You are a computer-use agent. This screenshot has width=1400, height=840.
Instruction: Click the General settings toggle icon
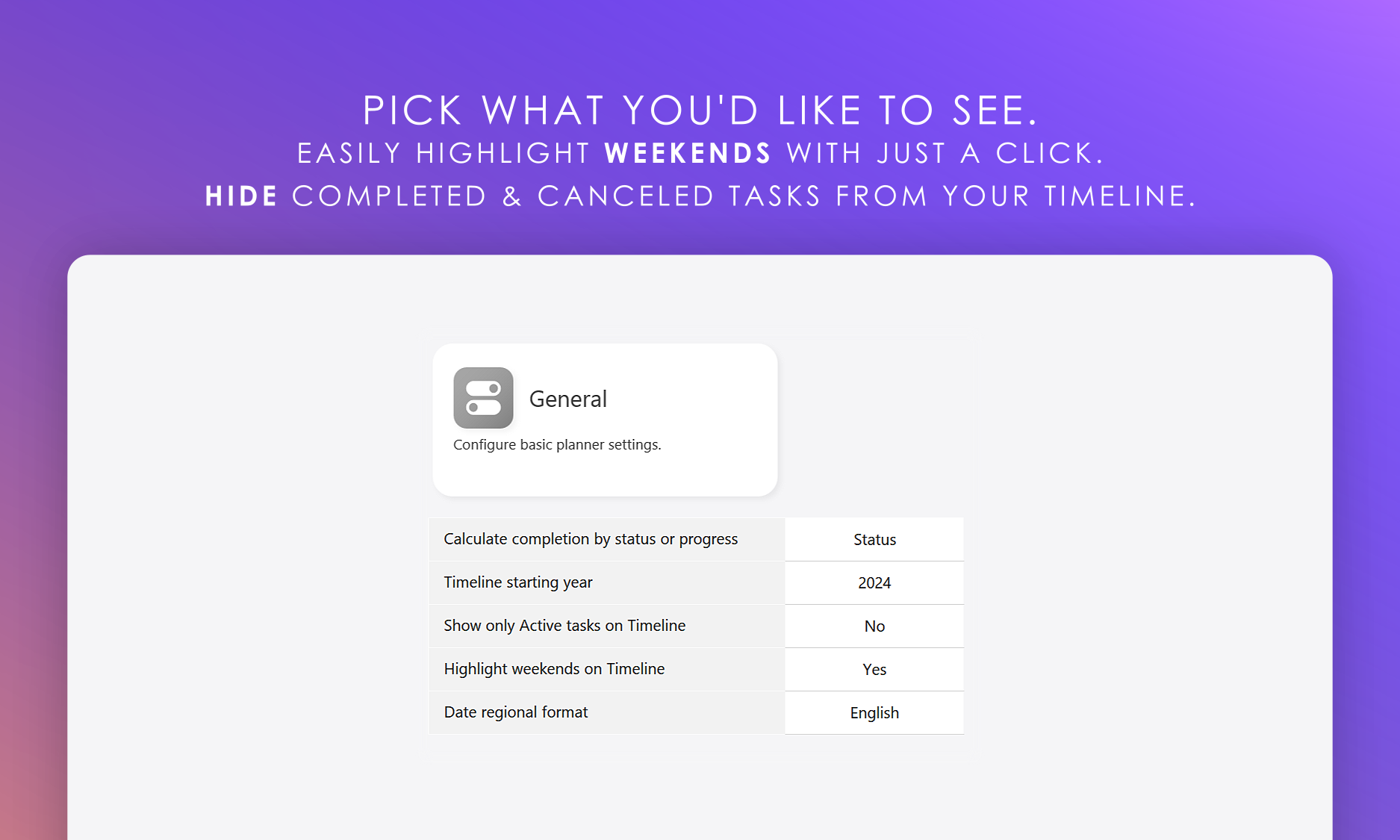tap(483, 398)
